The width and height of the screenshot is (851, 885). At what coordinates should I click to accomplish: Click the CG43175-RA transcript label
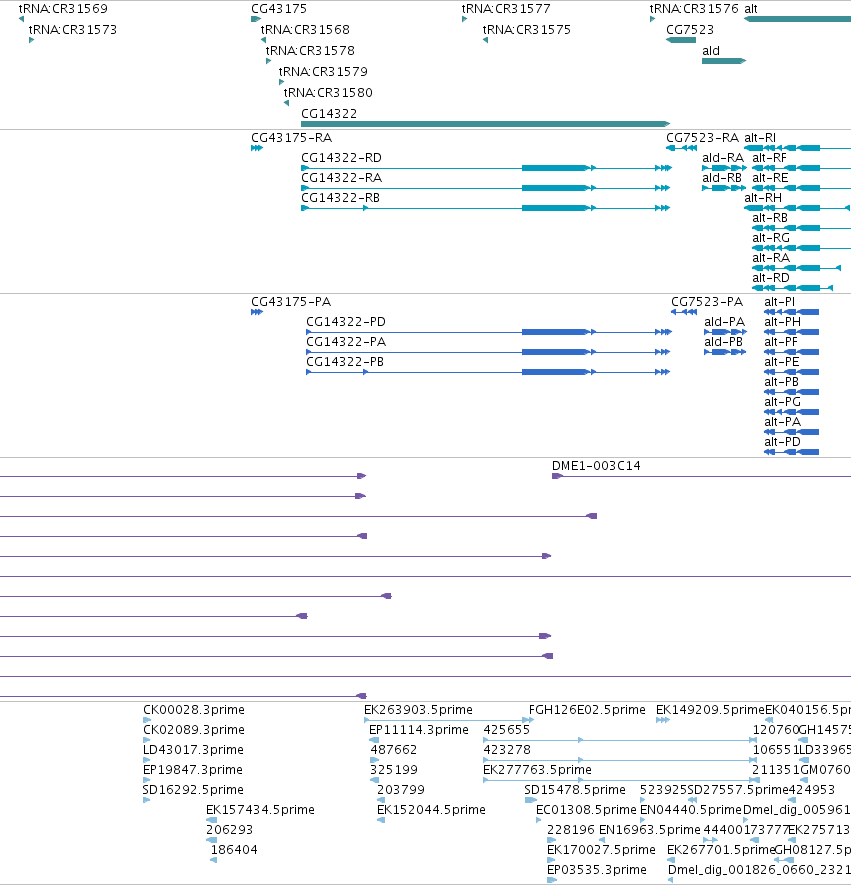click(x=292, y=138)
